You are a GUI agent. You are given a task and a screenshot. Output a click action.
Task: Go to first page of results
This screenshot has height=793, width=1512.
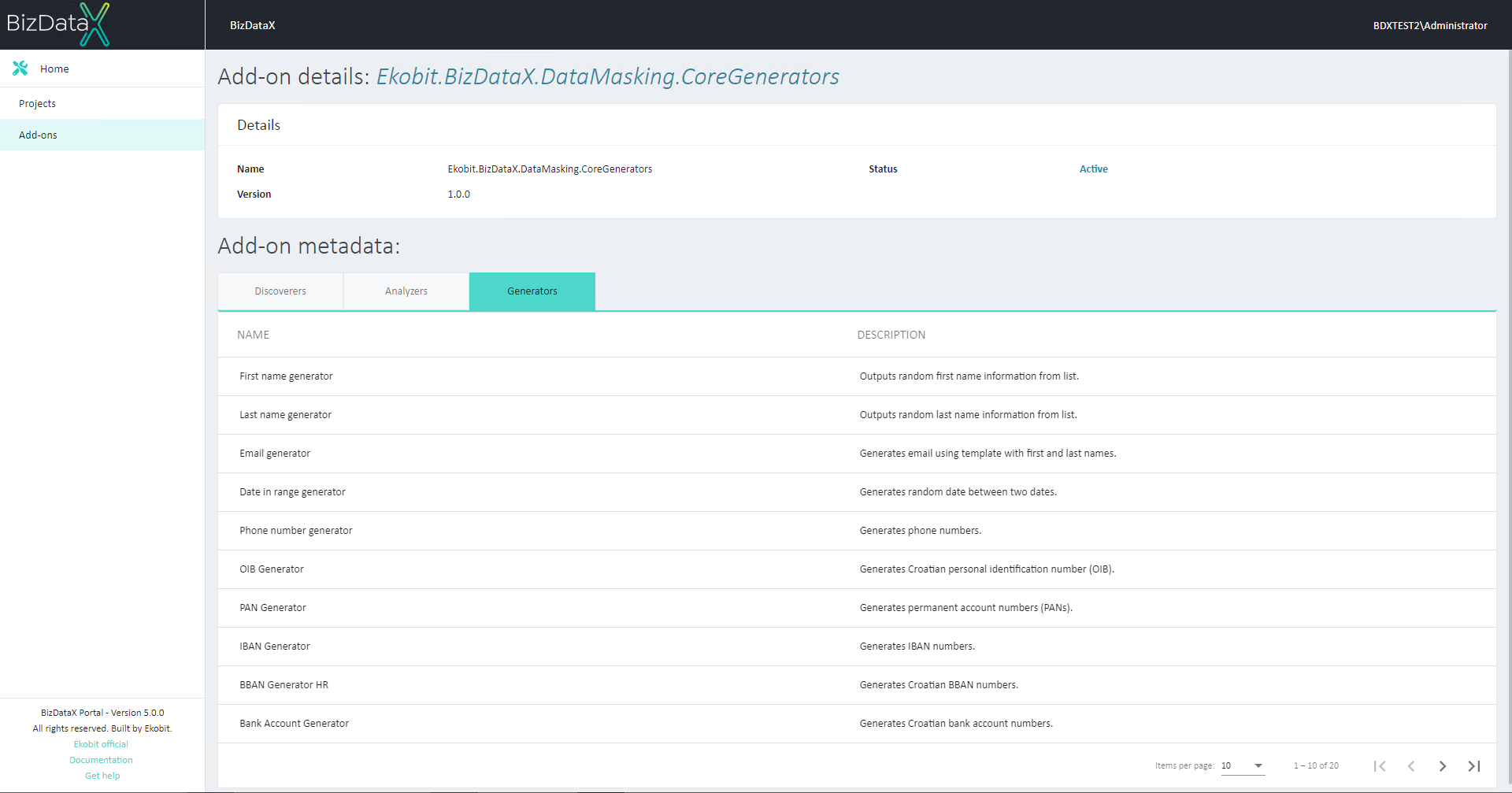tap(1380, 765)
